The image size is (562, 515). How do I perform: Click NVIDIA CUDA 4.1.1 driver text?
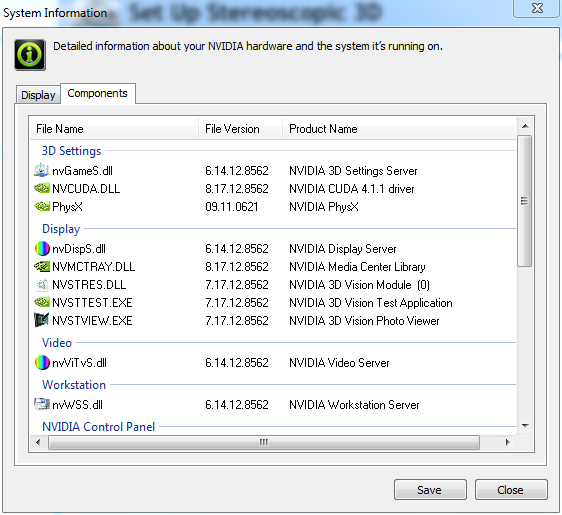point(352,189)
